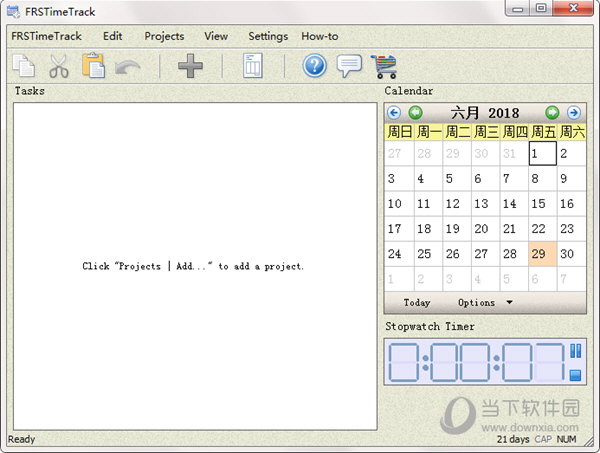Click the 周五 weekday header

pos(543,132)
